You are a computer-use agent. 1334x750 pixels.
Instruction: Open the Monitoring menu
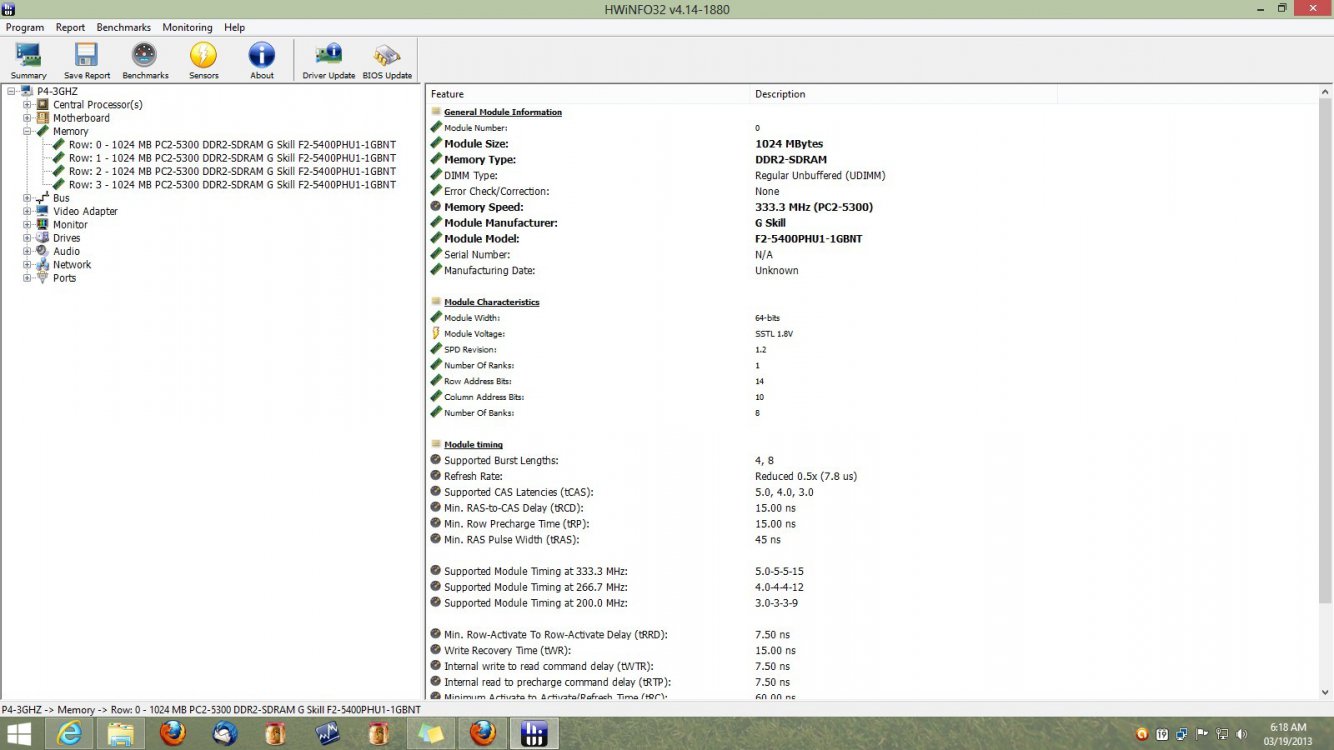point(187,27)
